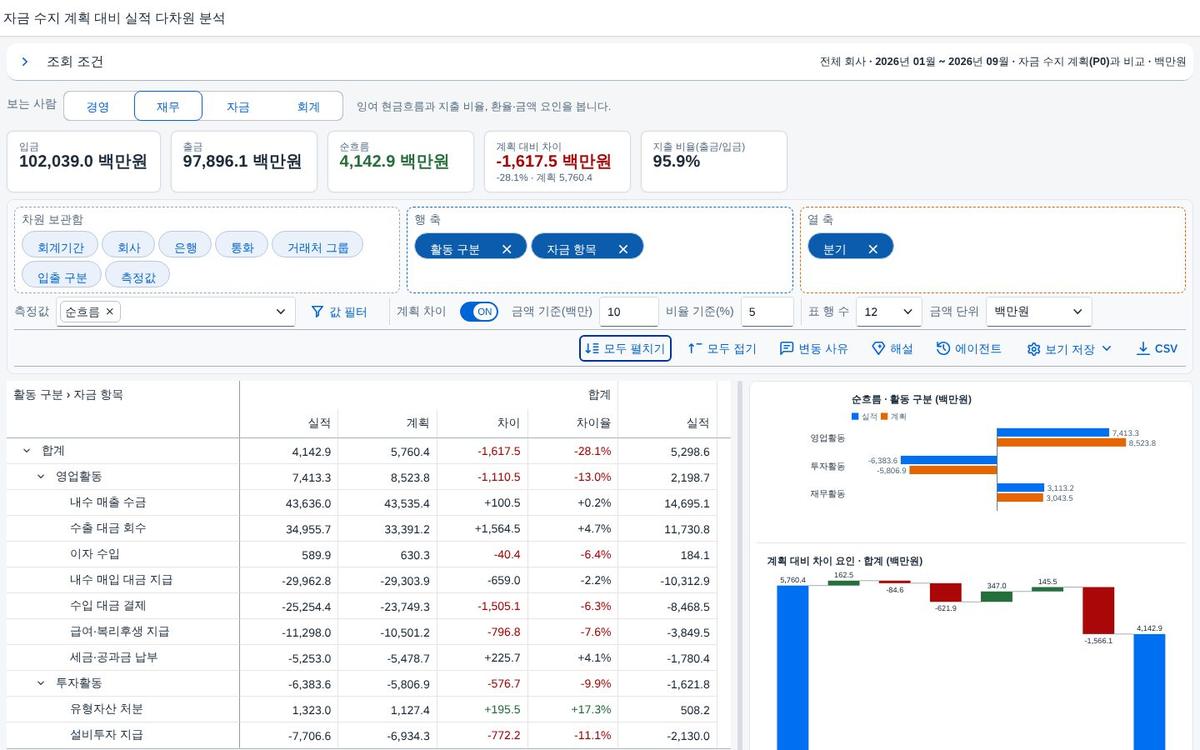Open 해설 commentary button
1200x750 pixels.
pos(892,348)
